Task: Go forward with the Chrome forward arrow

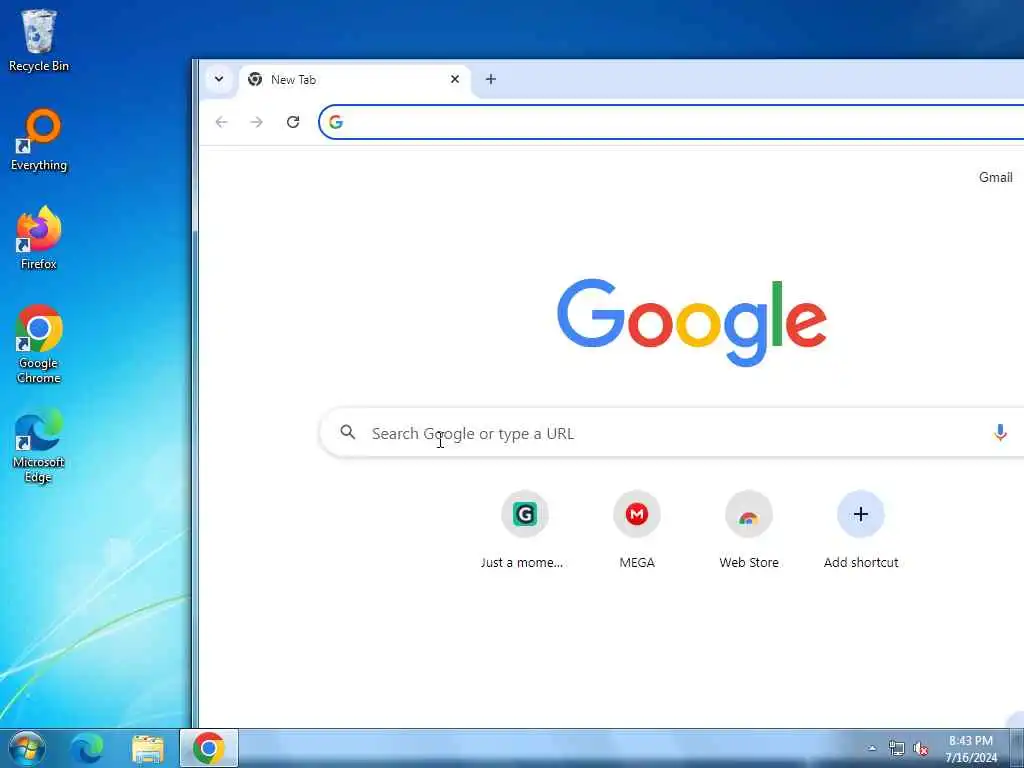Action: pos(257,121)
